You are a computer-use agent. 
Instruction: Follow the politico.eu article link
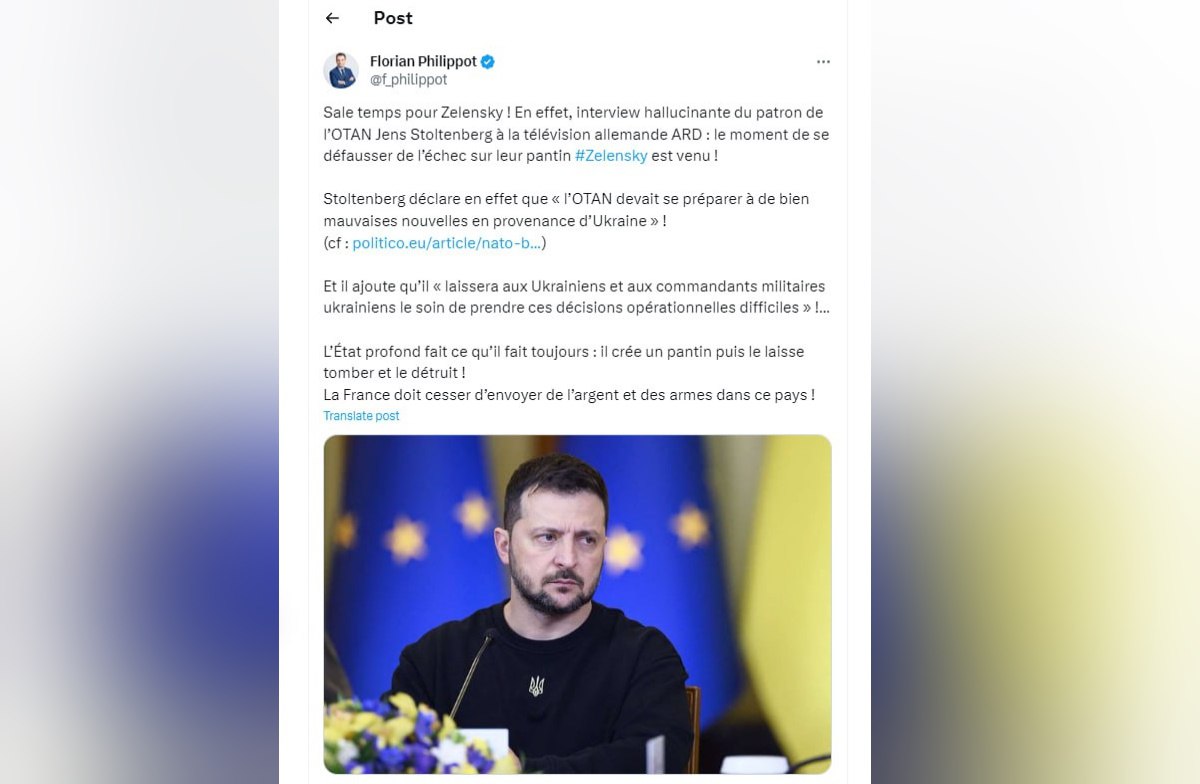click(x=447, y=243)
